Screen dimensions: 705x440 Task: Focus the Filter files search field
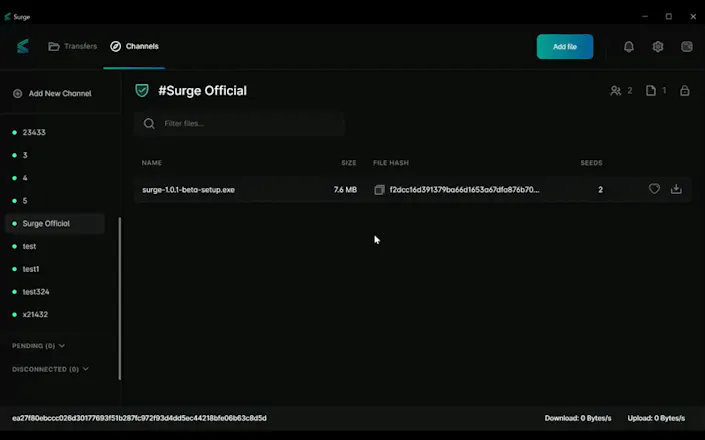click(x=239, y=124)
